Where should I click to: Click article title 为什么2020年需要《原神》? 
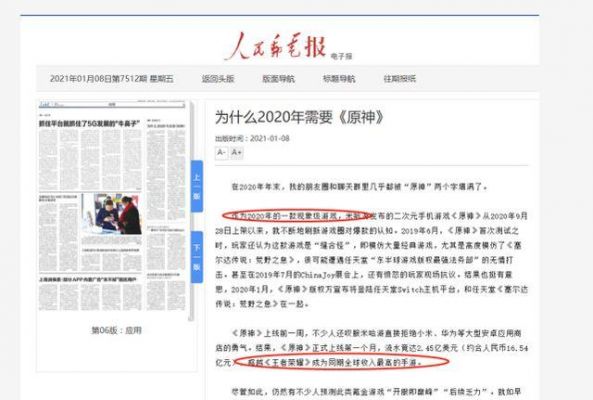click(300, 117)
